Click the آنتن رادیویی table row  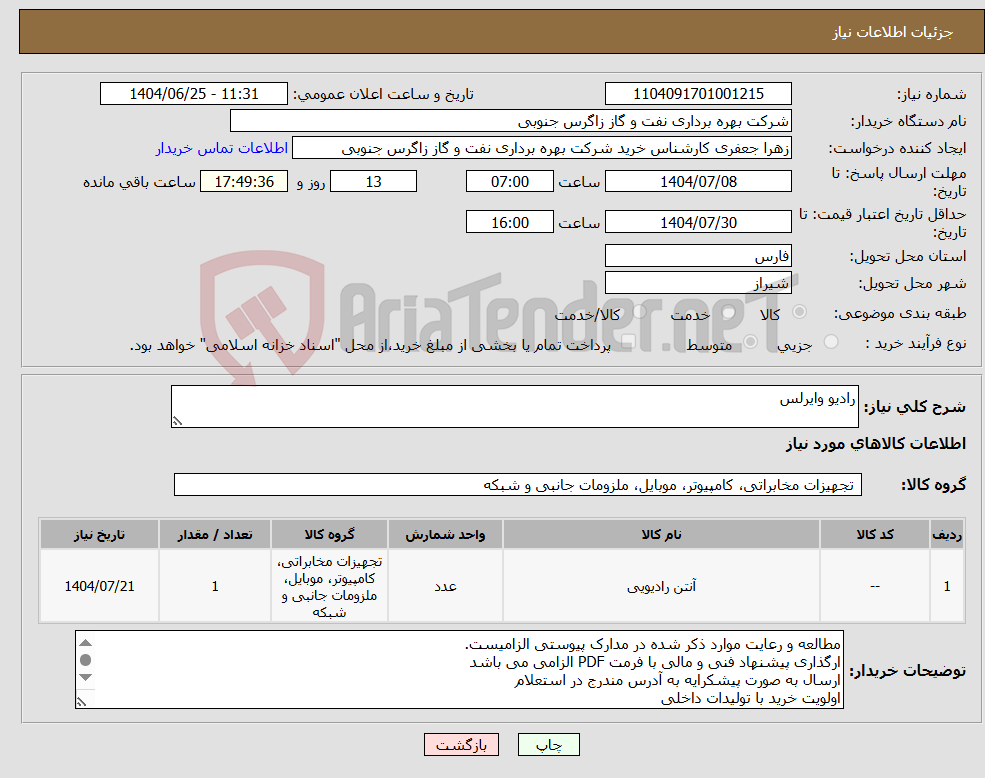[660, 586]
